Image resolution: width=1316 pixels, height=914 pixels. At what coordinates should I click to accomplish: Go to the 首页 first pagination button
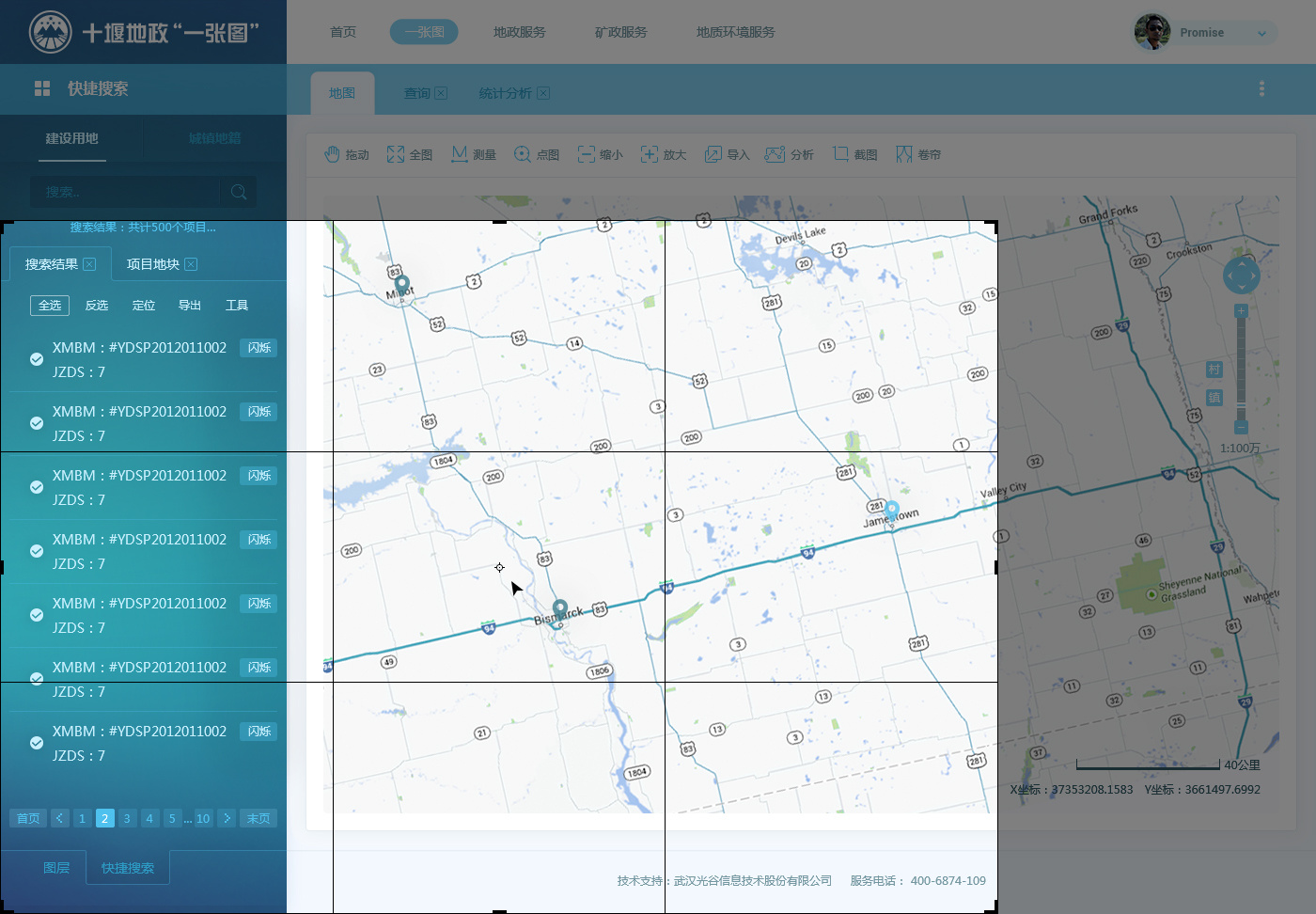pos(28,818)
